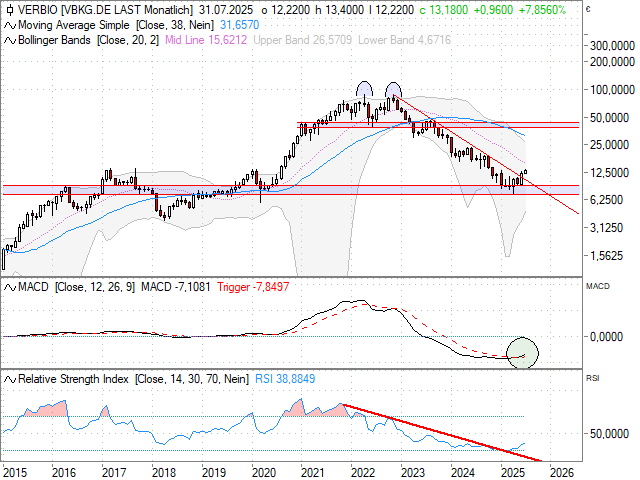Click the 2025 label on time axis
640x480 pixels.
(513, 473)
